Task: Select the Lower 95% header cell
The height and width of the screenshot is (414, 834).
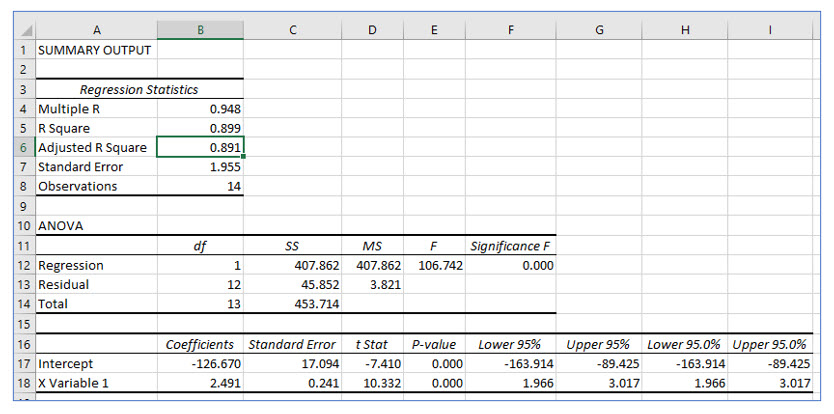Action: point(511,344)
